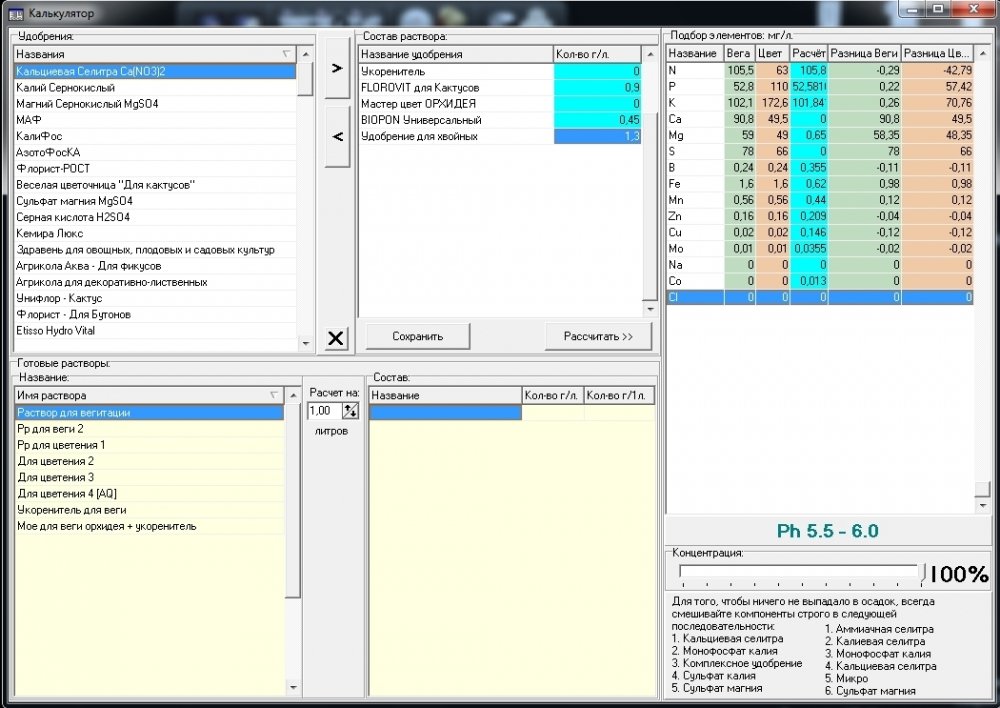The width and height of the screenshot is (1000, 708).
Task: Select the Ca row in elements table
Action: click(x=820, y=119)
